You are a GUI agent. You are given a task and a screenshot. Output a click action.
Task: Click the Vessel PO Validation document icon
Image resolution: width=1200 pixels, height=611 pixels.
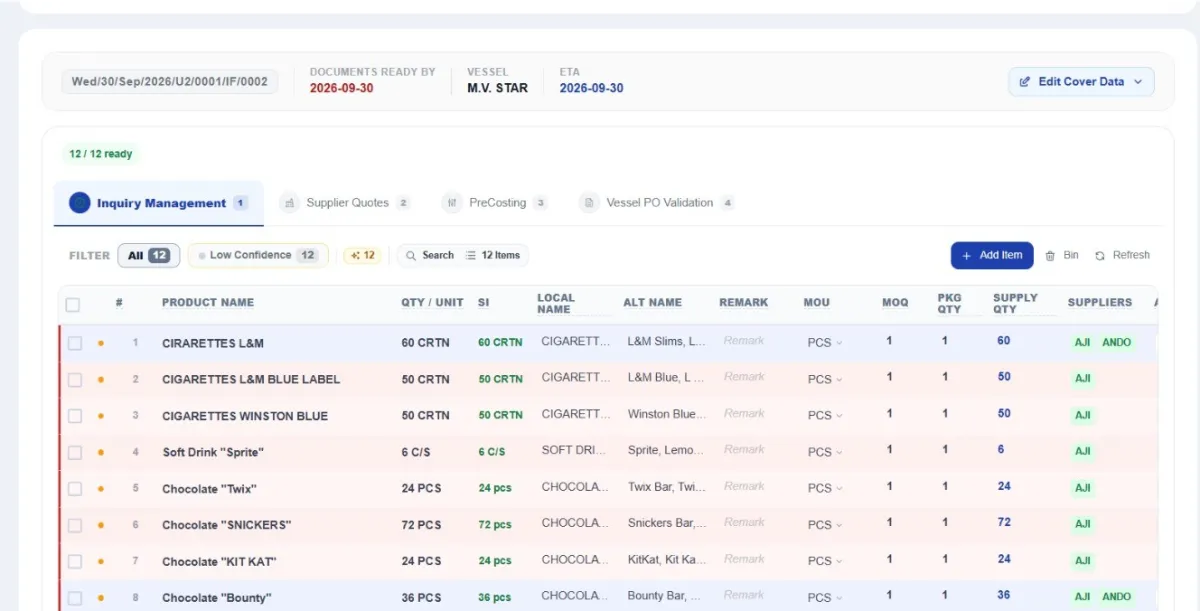[x=589, y=203]
